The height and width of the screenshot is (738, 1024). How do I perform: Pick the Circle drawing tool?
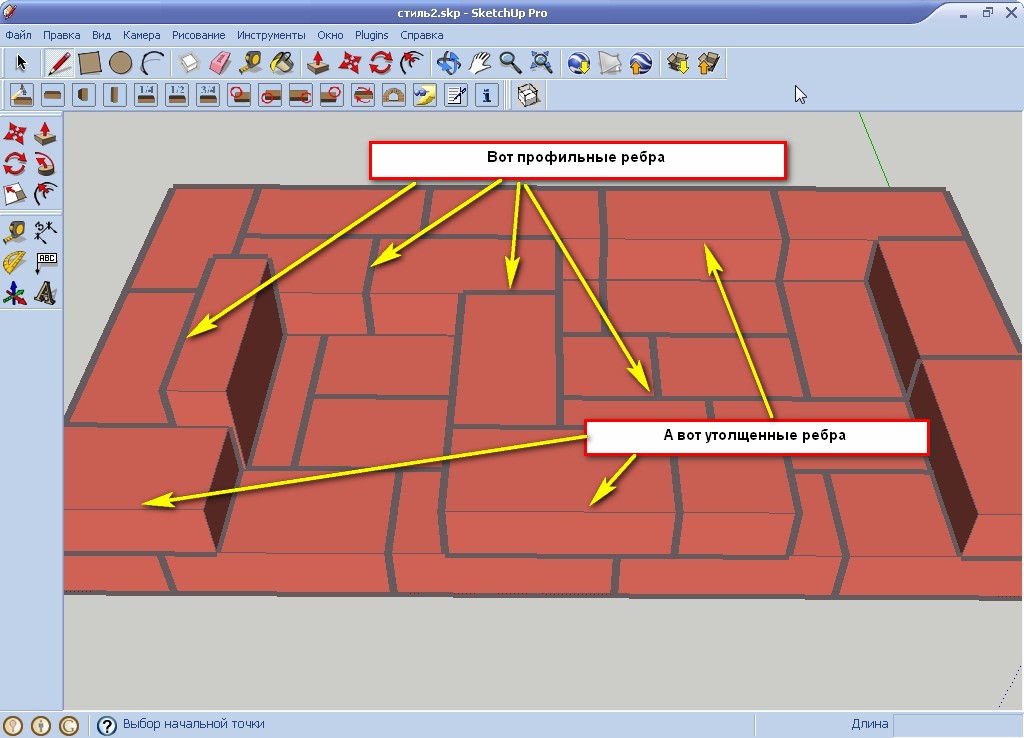tap(121, 63)
